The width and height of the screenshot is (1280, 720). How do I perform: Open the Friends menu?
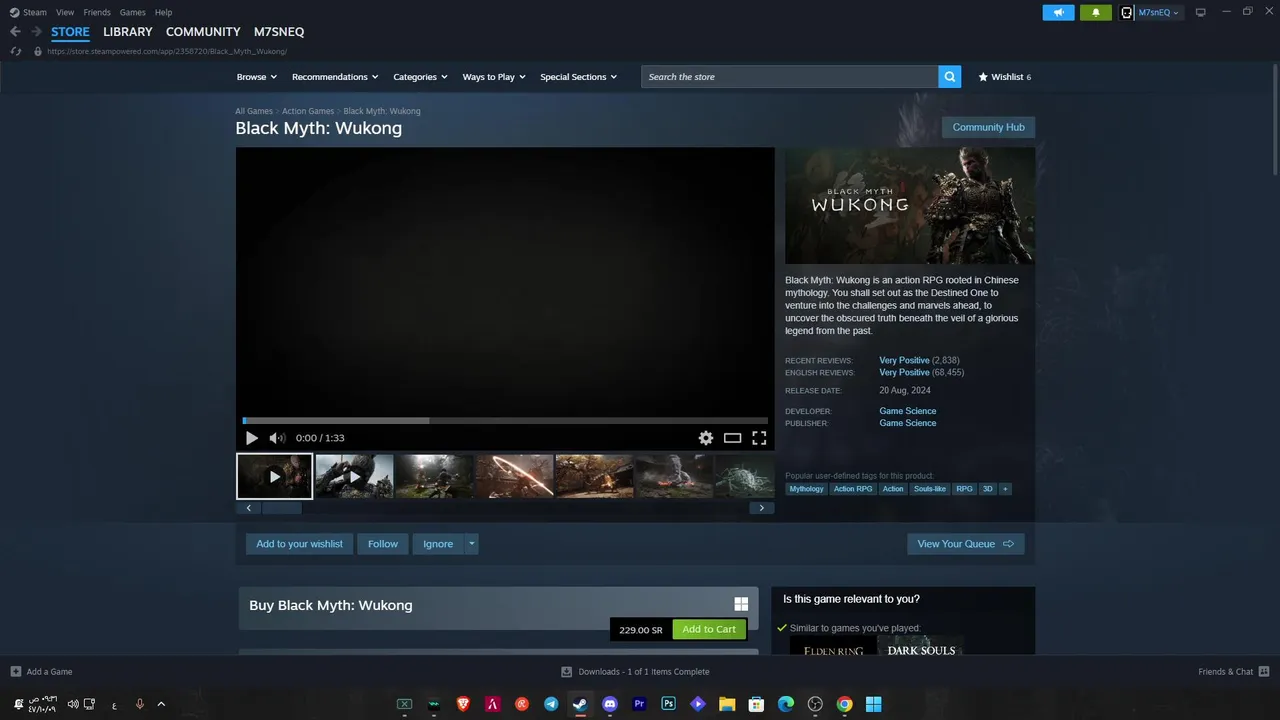[x=97, y=12]
